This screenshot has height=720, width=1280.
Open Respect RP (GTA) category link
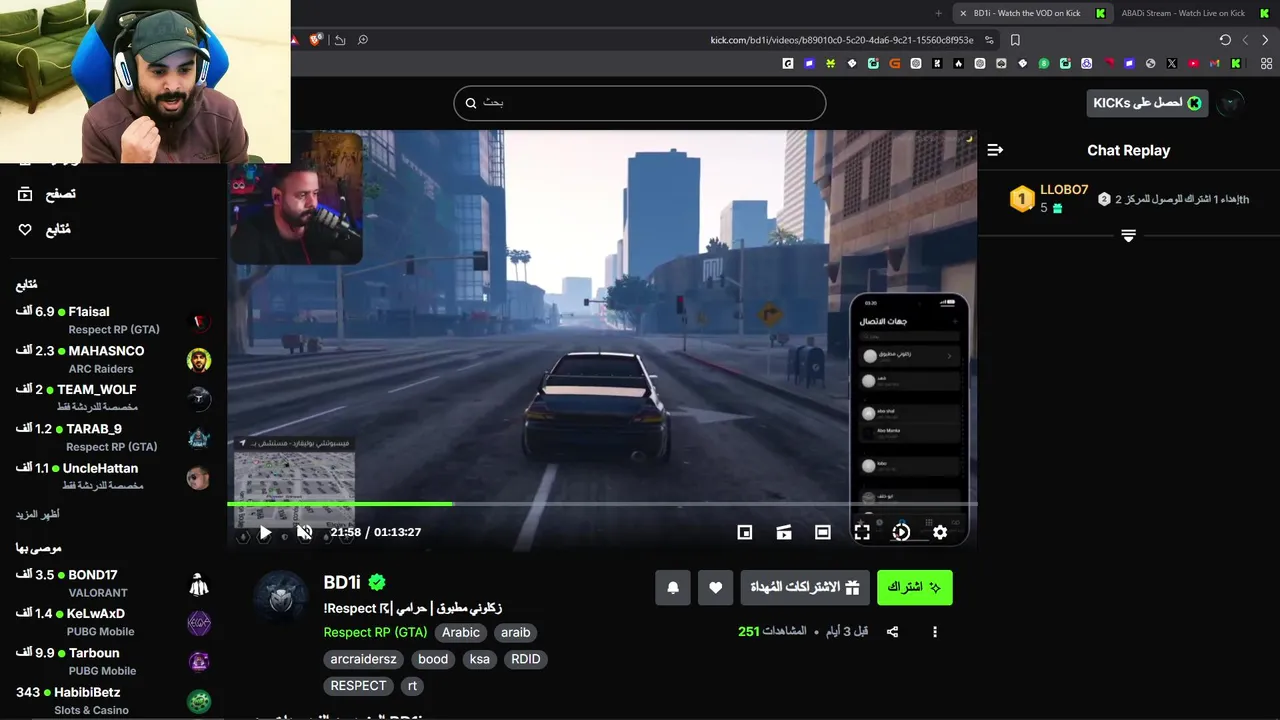[375, 632]
